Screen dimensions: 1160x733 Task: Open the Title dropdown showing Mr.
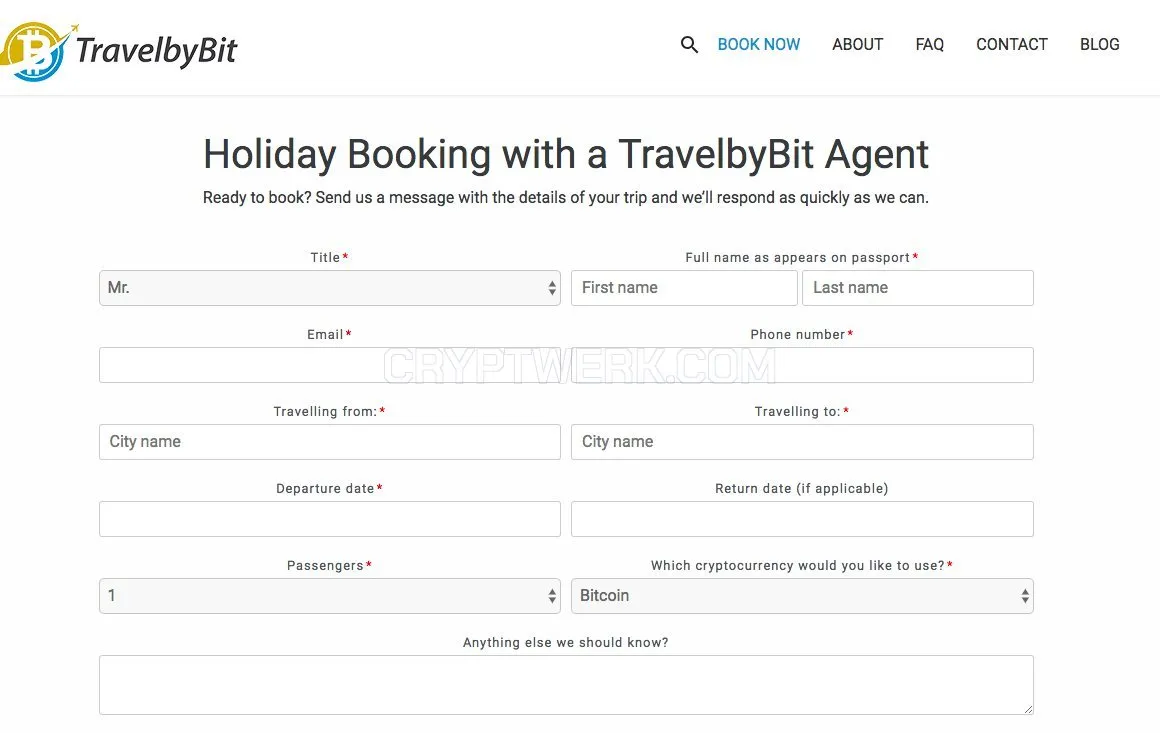[330, 288]
